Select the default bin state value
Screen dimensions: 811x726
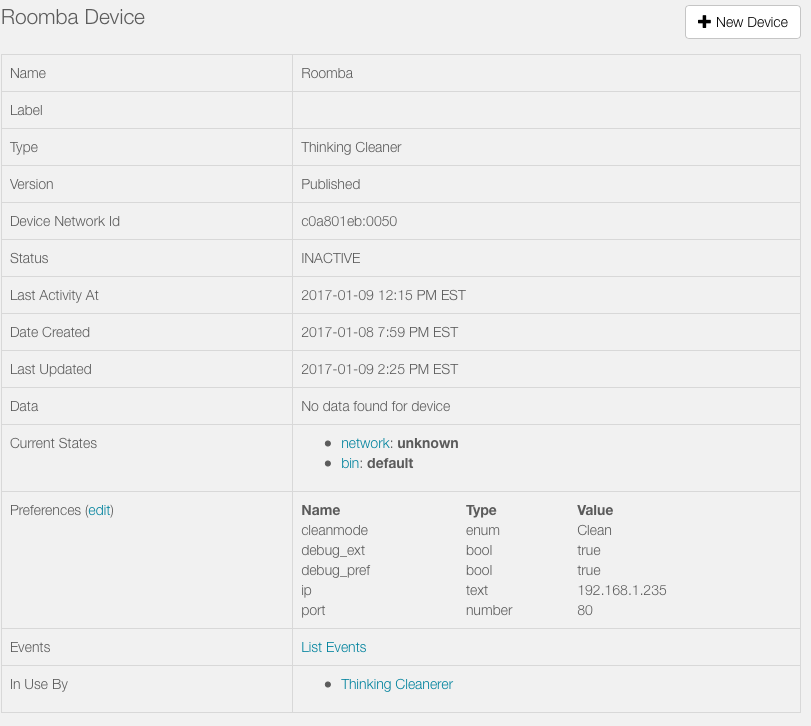[390, 463]
